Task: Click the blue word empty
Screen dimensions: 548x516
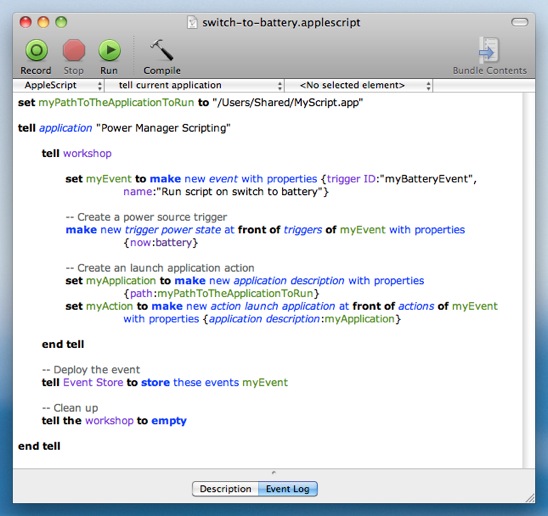Action: tap(169, 421)
